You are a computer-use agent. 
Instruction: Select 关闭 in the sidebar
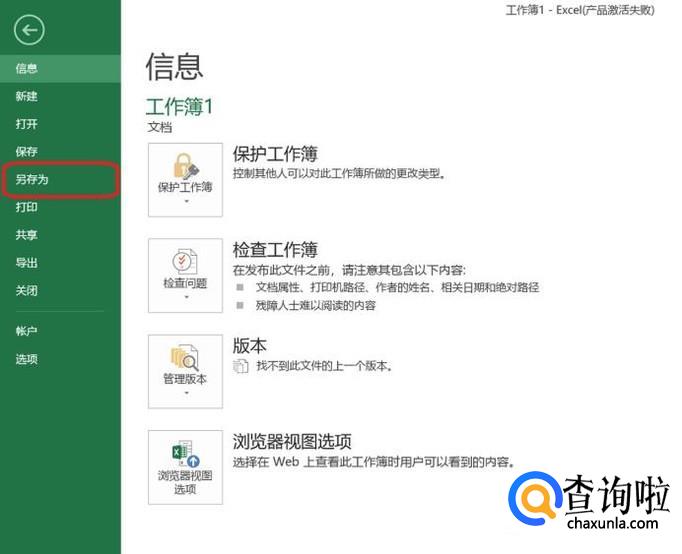point(60,290)
